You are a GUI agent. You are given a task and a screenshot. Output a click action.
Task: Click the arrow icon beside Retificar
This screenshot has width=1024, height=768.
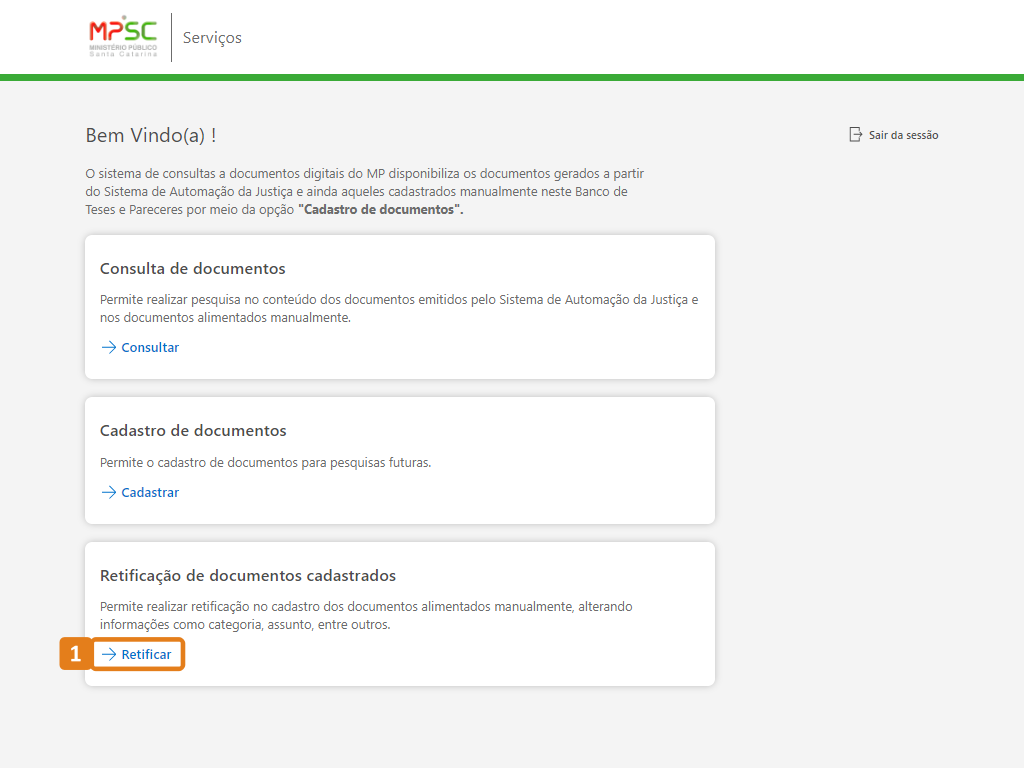[x=109, y=655]
